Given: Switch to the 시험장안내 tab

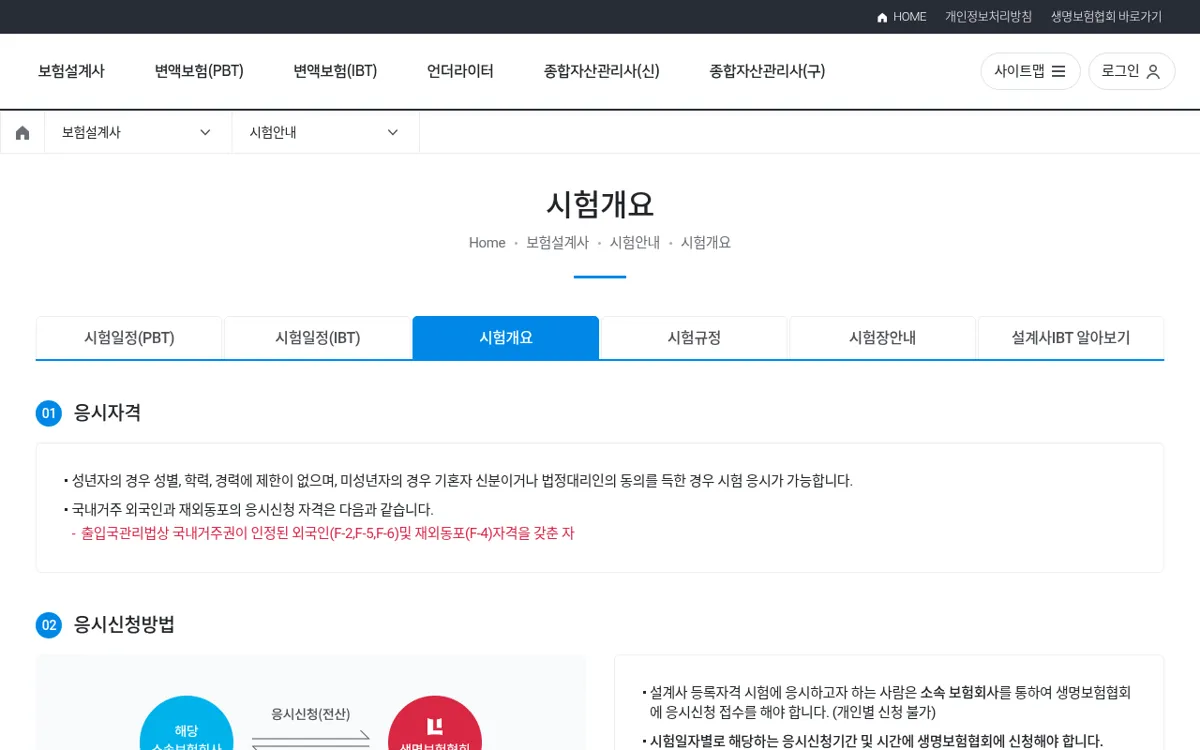Looking at the screenshot, I should [882, 338].
